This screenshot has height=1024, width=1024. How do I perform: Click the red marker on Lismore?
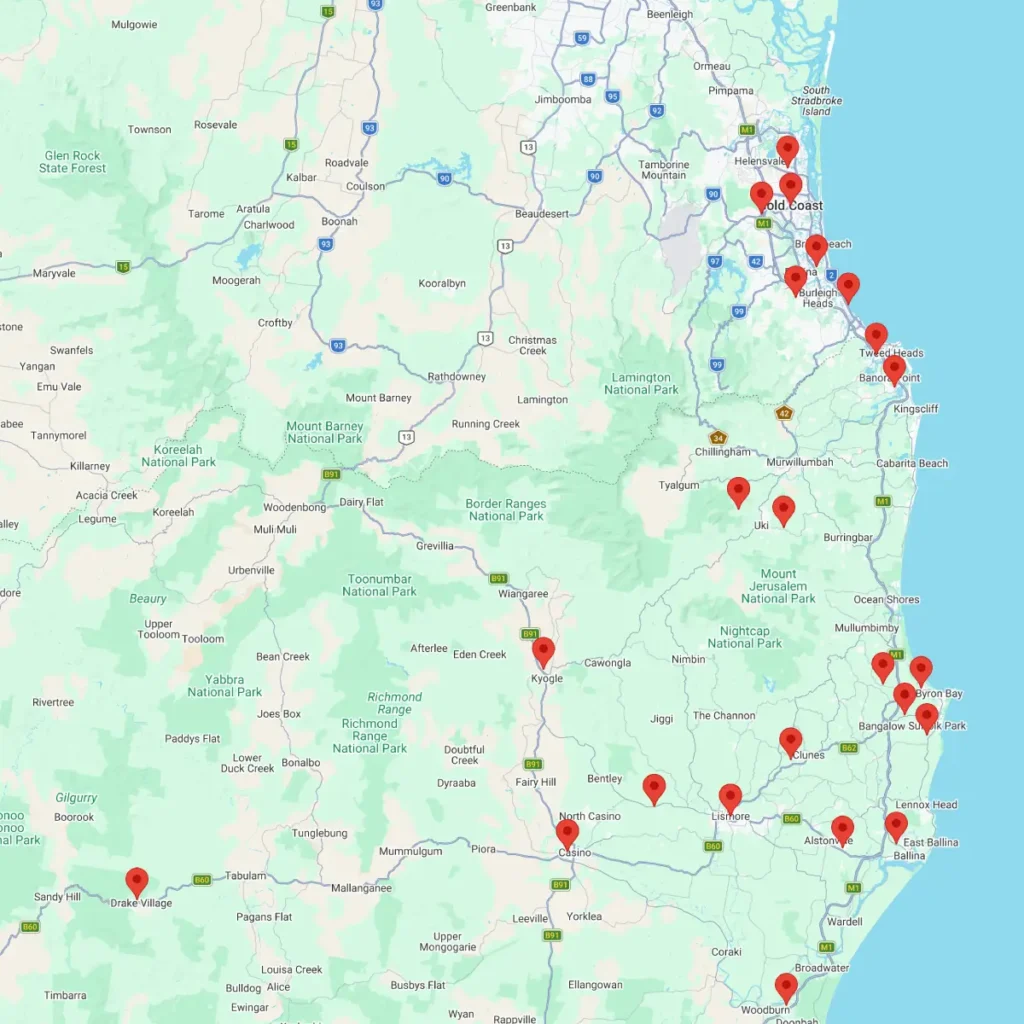click(730, 798)
